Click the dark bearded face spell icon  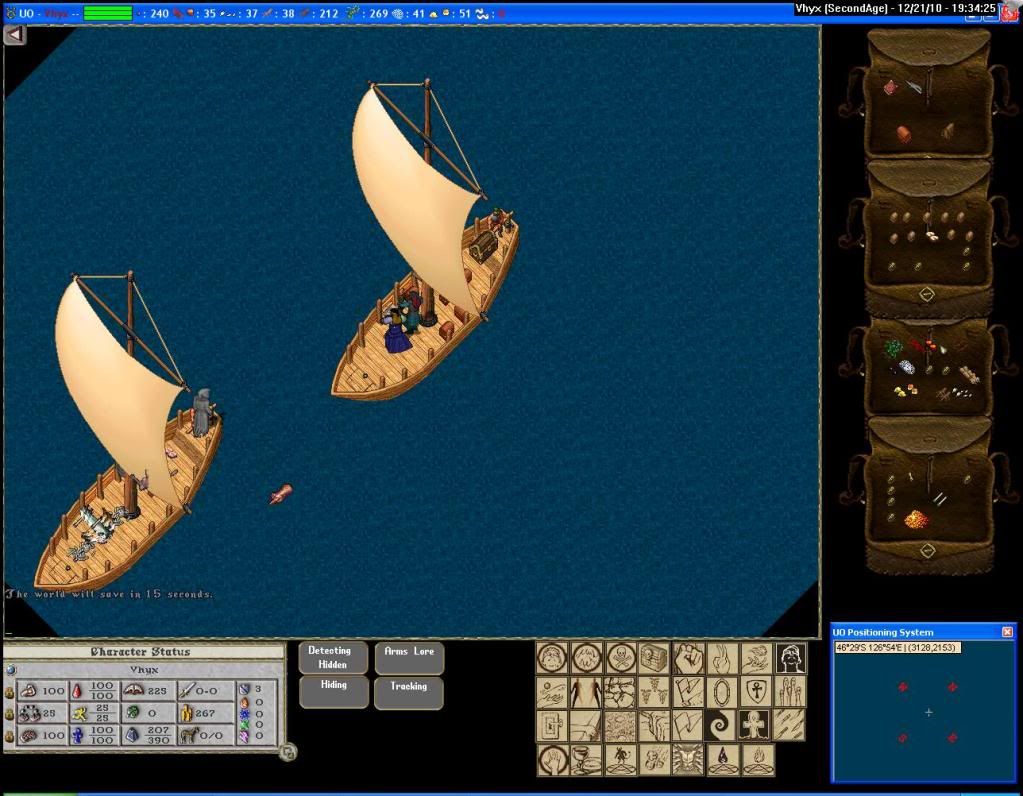791,658
